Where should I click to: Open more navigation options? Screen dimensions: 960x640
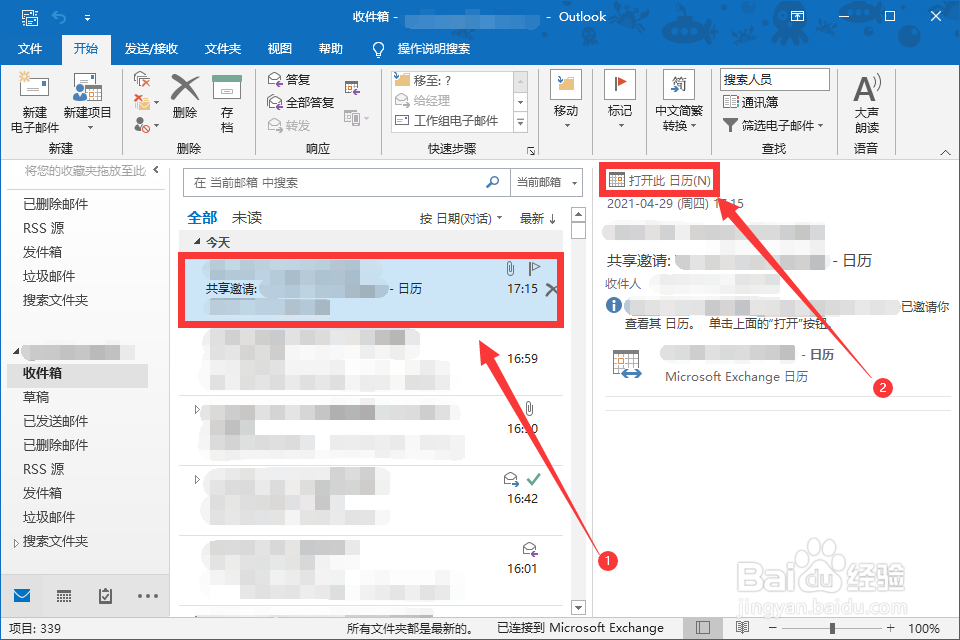point(148,595)
